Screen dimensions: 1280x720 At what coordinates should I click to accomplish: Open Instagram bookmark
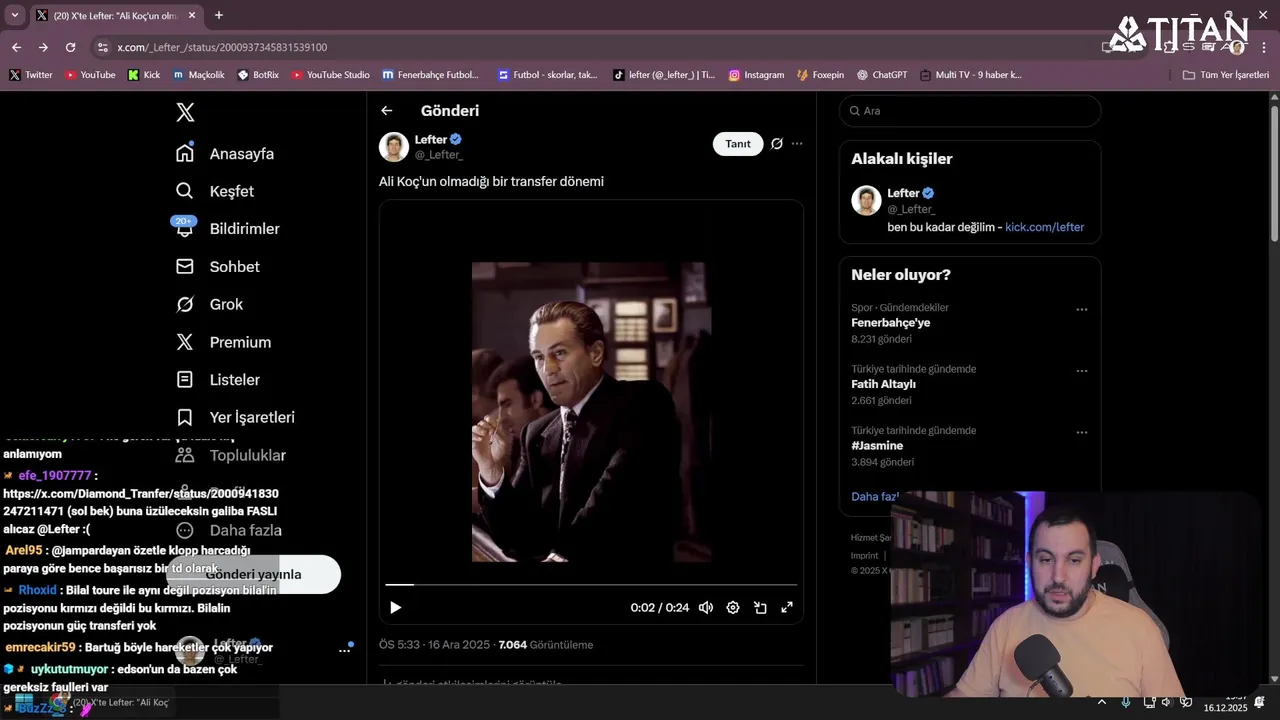[756, 75]
